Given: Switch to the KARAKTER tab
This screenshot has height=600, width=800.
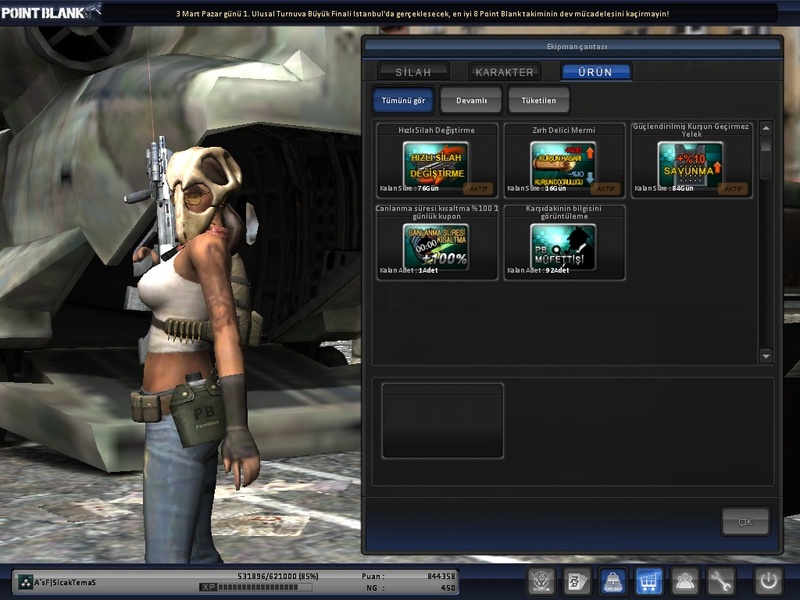Looking at the screenshot, I should (504, 72).
